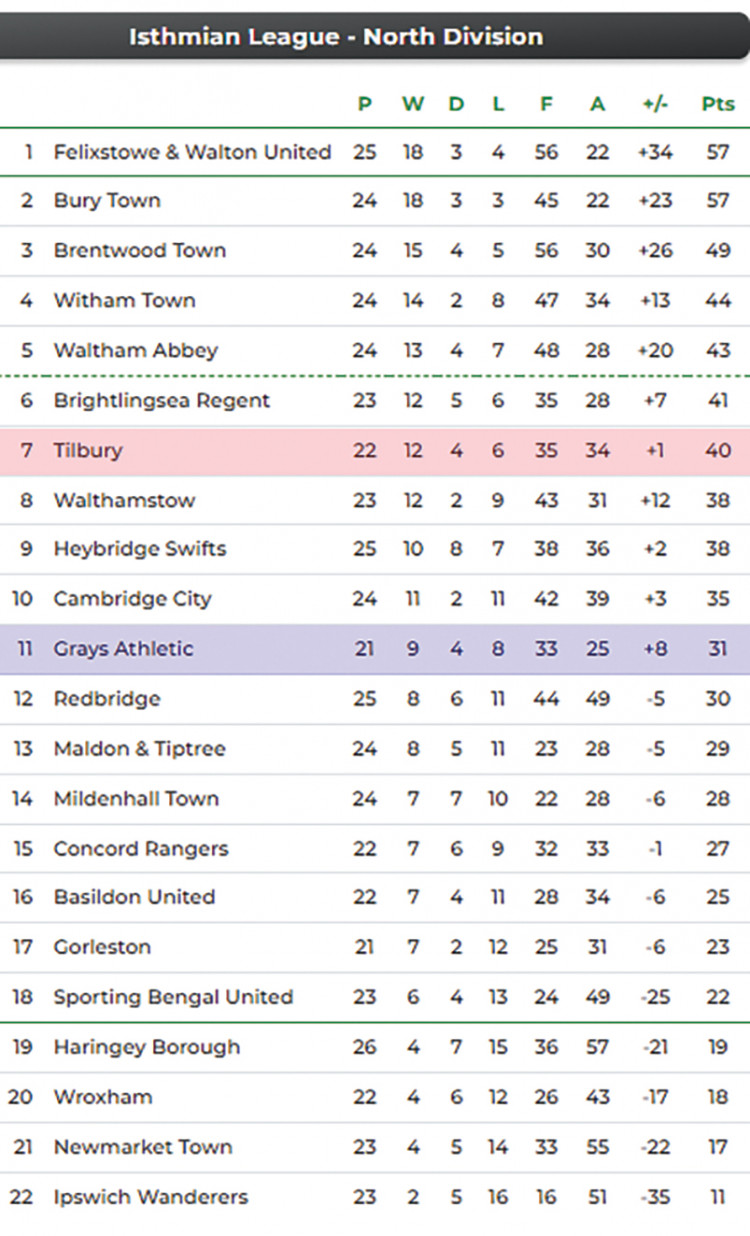Select the Heybridge Swifts row
Screen dimensions: 750x1236
[x=375, y=549]
